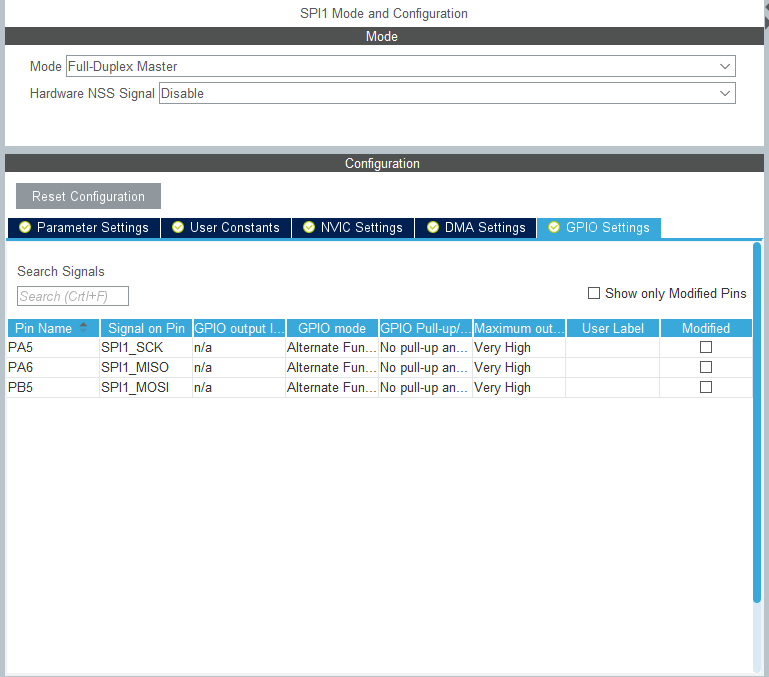Click the User Label column header
The width and height of the screenshot is (769, 677).
pyautogui.click(x=613, y=328)
